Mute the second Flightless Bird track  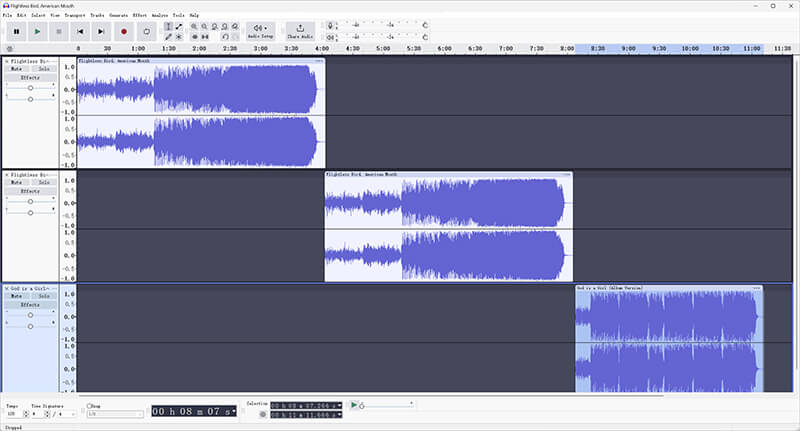pyautogui.click(x=17, y=183)
